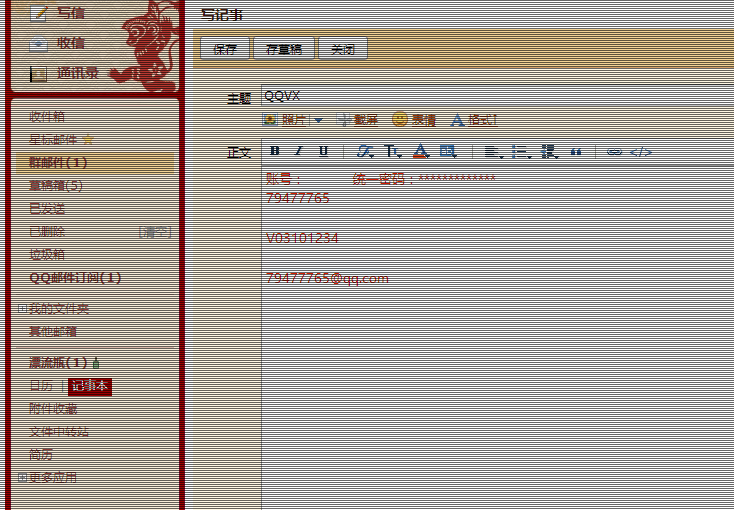734x510 pixels.
Task: Open the 已发送 sent folder
Action: (x=47, y=209)
